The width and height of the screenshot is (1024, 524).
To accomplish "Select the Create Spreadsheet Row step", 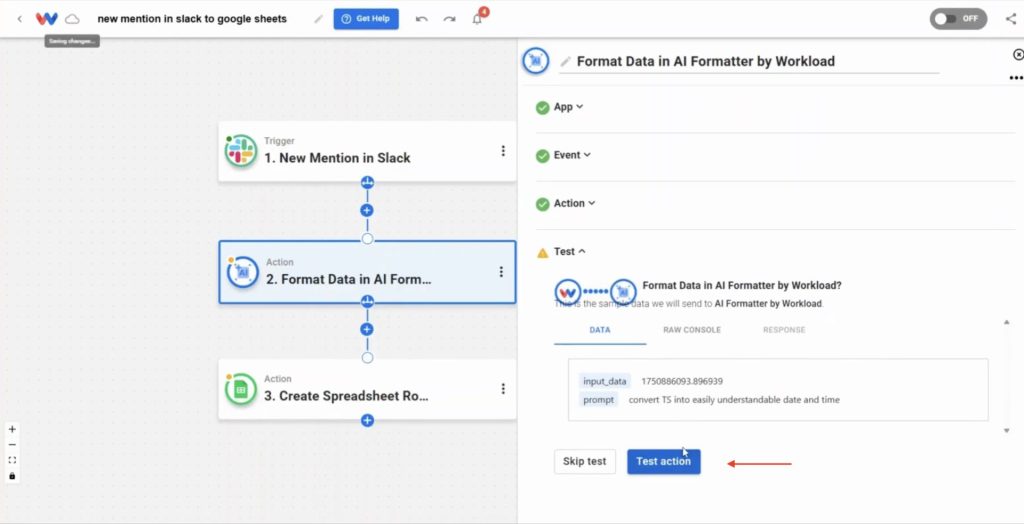I will click(x=367, y=389).
